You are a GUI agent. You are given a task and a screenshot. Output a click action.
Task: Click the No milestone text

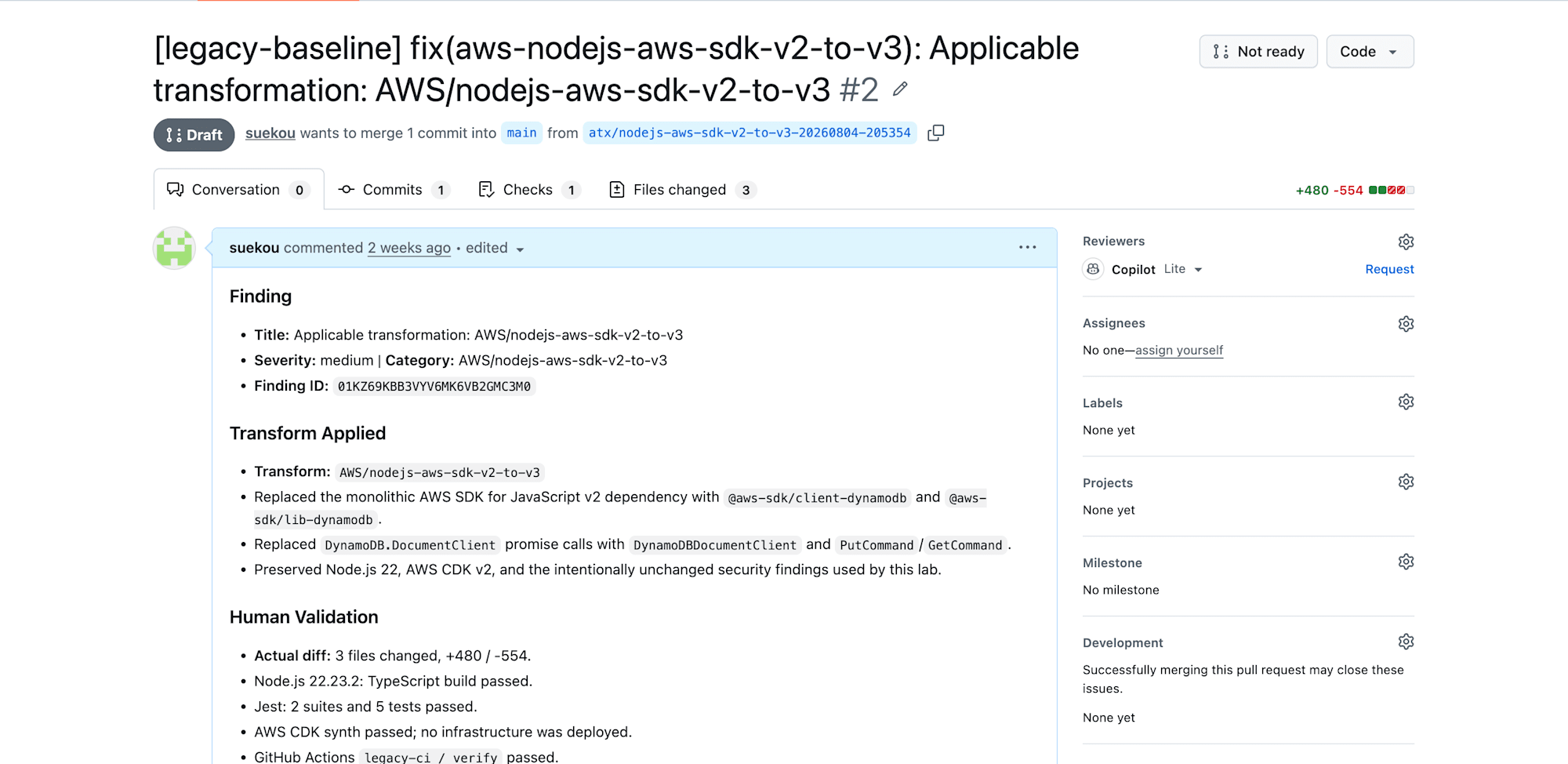(1121, 590)
